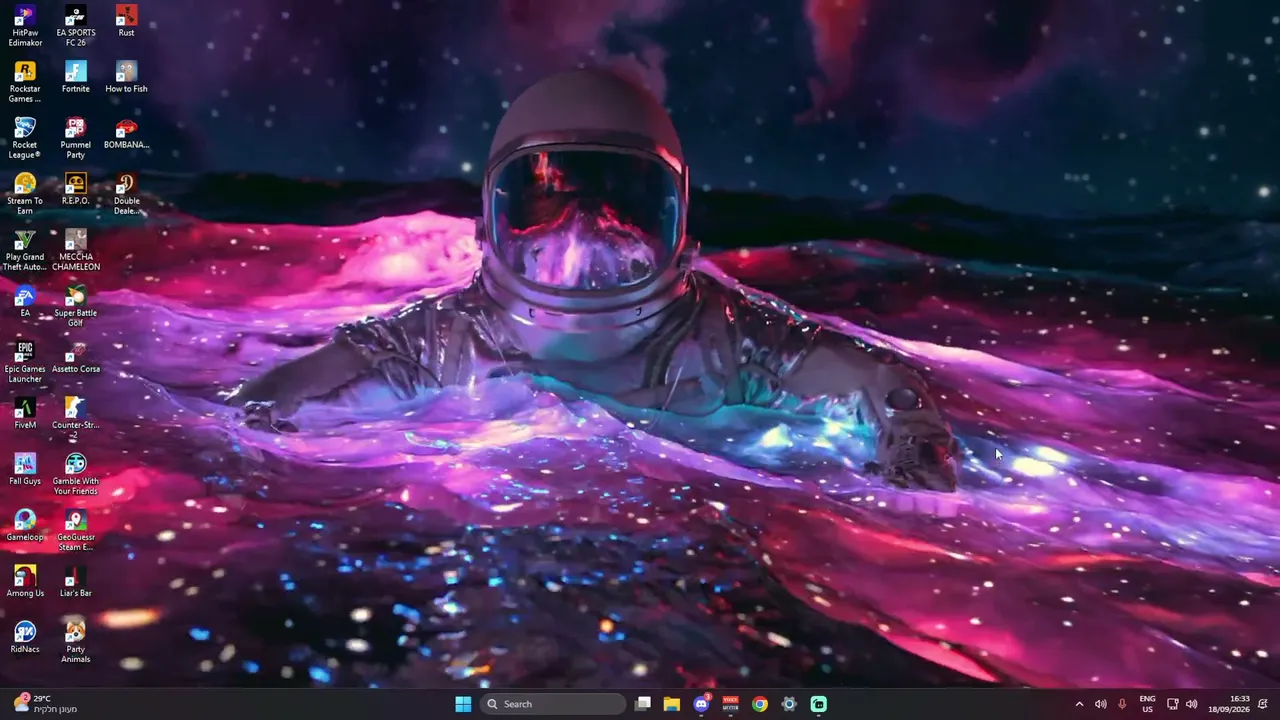1280x720 pixels.
Task: Click the Fall Guys desktop icon
Action: (25, 469)
